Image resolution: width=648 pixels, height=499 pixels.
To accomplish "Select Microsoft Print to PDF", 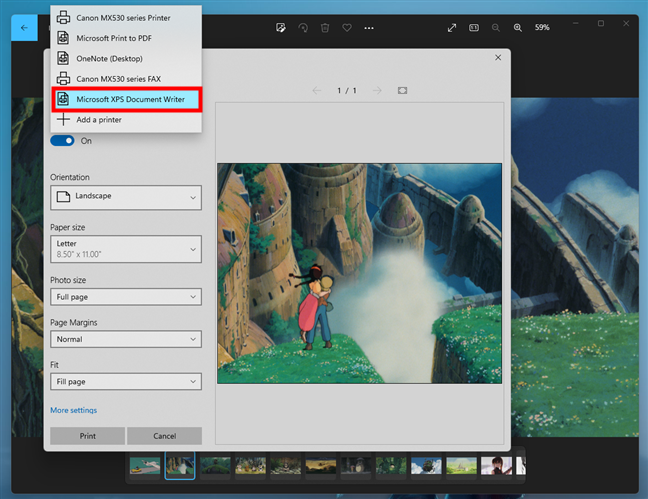I will pos(126,38).
